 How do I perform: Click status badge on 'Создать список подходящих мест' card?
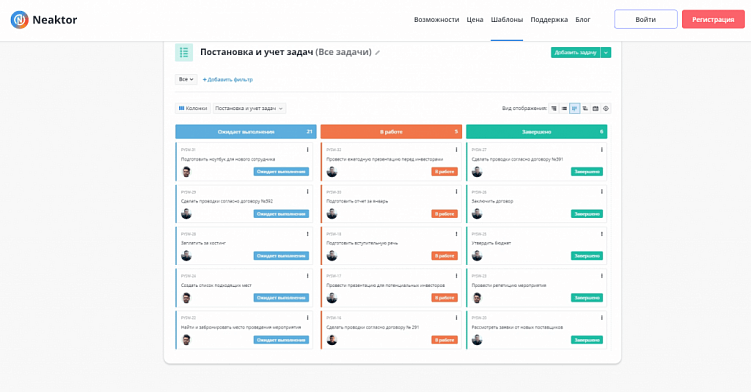click(281, 298)
